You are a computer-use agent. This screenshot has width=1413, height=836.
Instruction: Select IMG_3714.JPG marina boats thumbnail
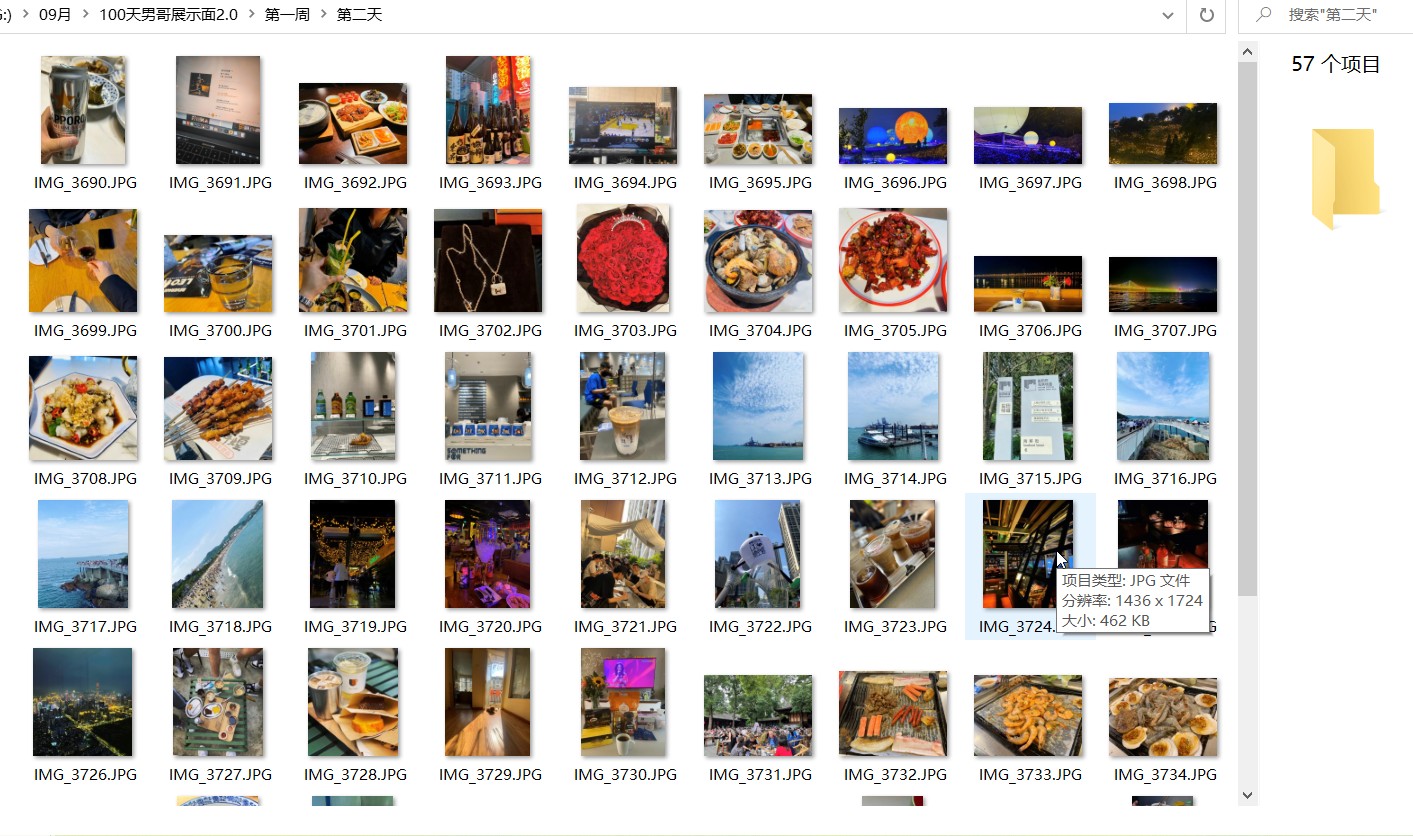coord(893,406)
